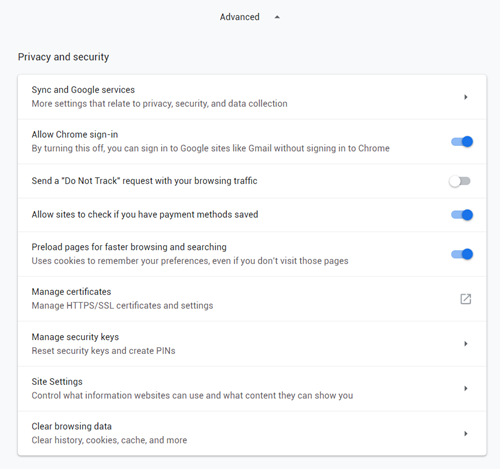
Task: Click Allow Chrome sign-in label text
Action: point(75,134)
